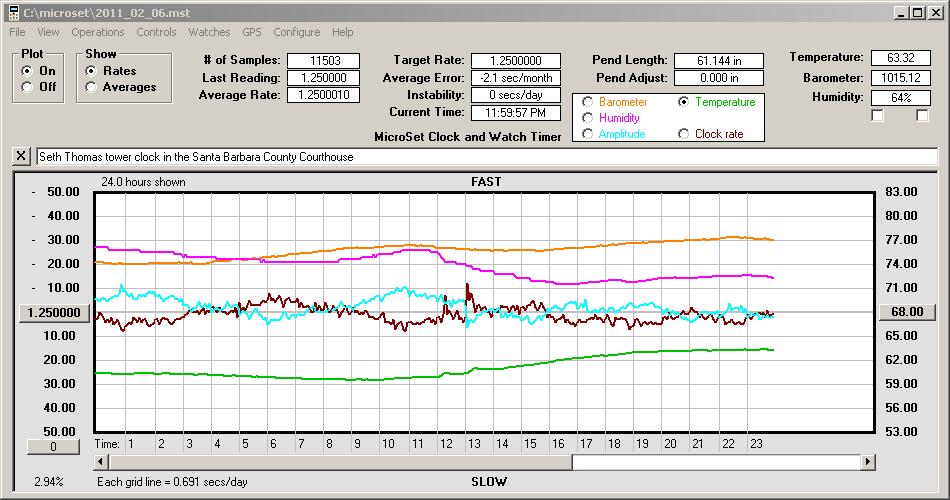Maximize the MicroSet window
Viewport: 950px width, 500px height.
[917, 13]
